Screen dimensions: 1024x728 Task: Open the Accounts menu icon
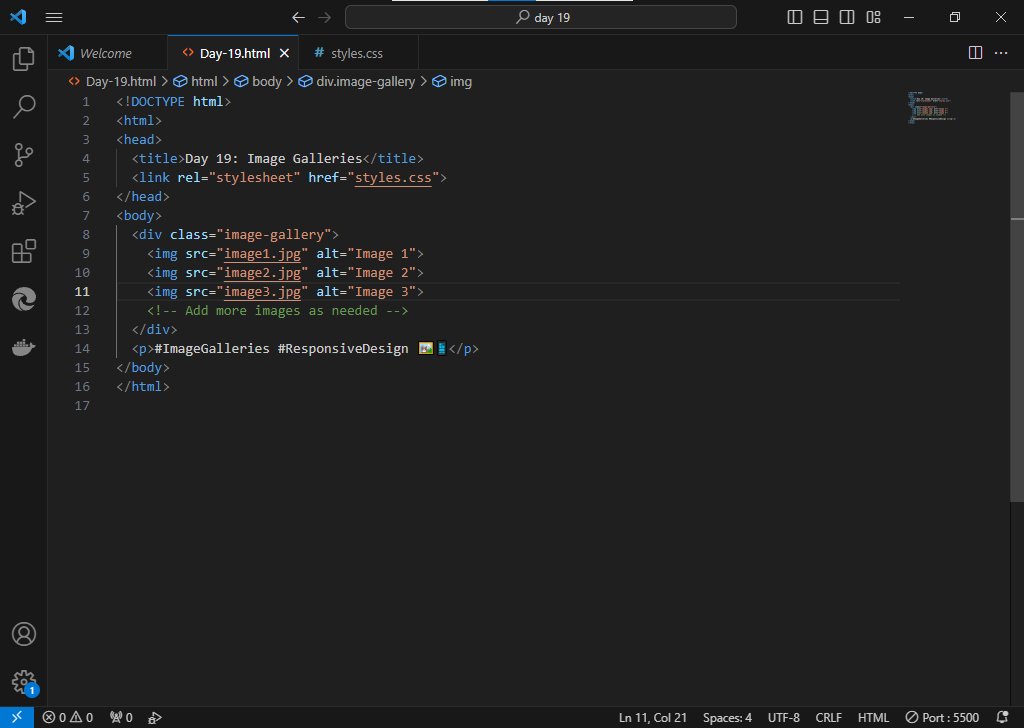(24, 634)
